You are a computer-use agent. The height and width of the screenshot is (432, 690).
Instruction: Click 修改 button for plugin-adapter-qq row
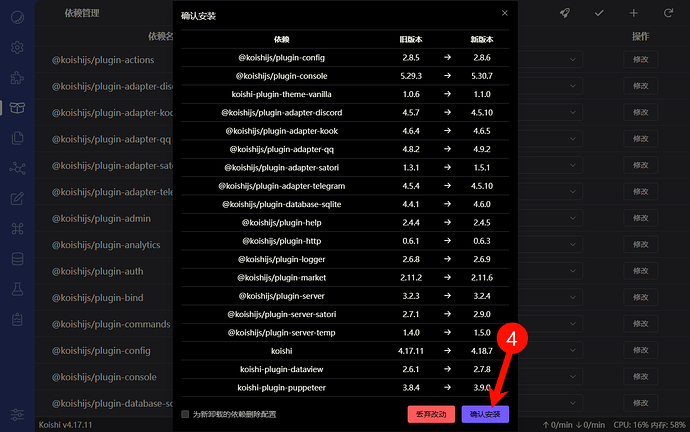point(640,139)
